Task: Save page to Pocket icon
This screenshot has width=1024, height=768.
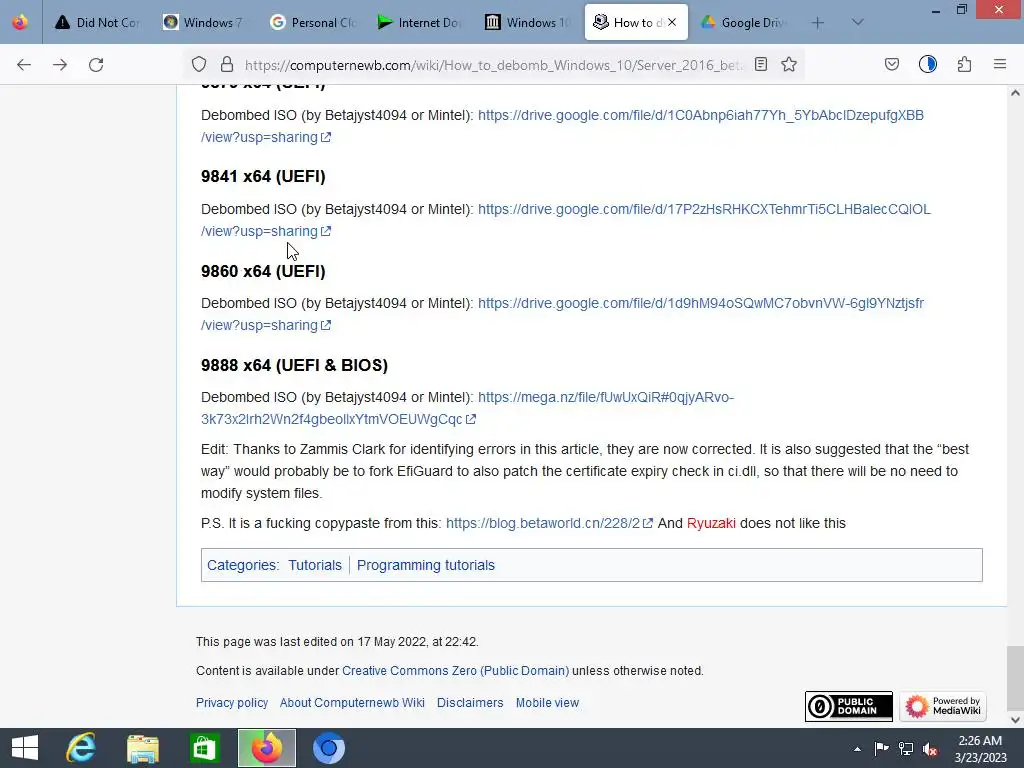Action: (891, 64)
